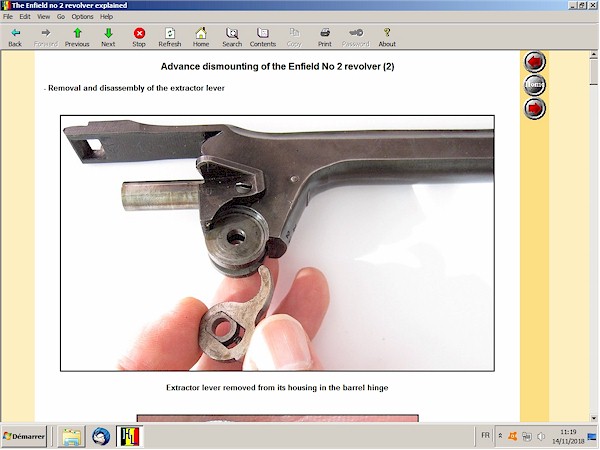Open the Options menu

[x=82, y=16]
